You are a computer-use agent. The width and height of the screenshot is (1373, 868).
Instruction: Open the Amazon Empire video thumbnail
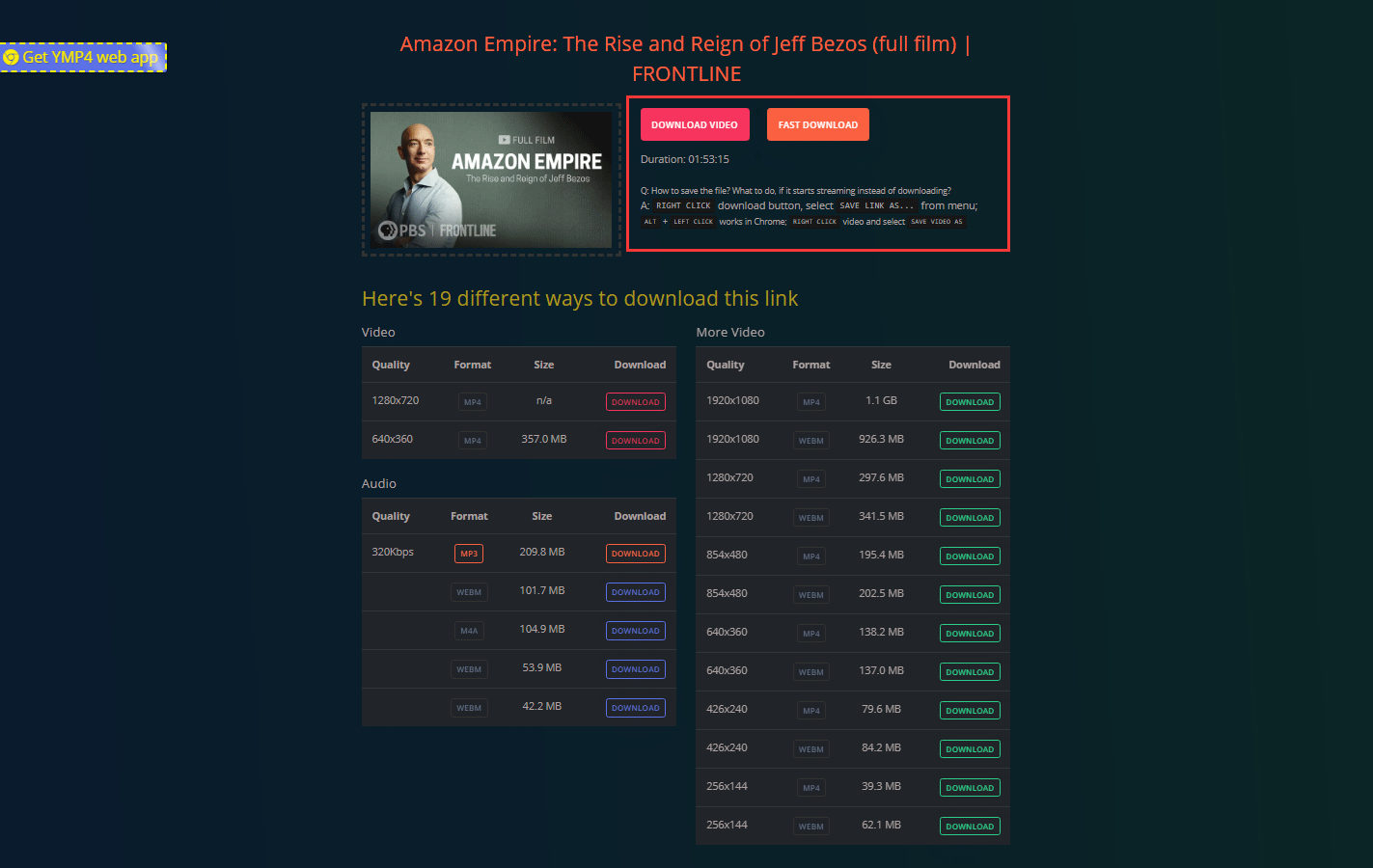(491, 179)
